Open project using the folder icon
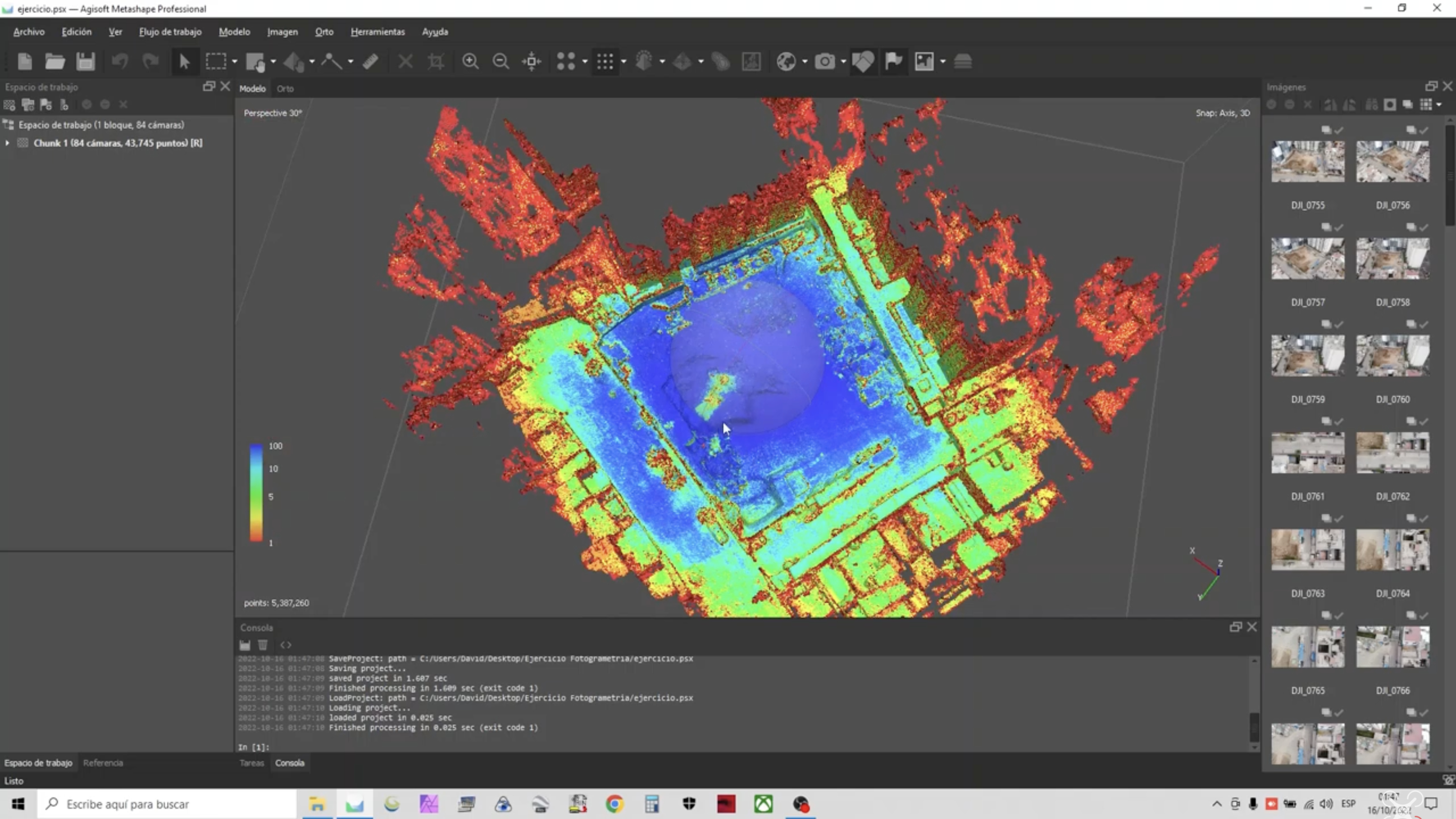Screen dimensions: 1456x819 (55, 61)
